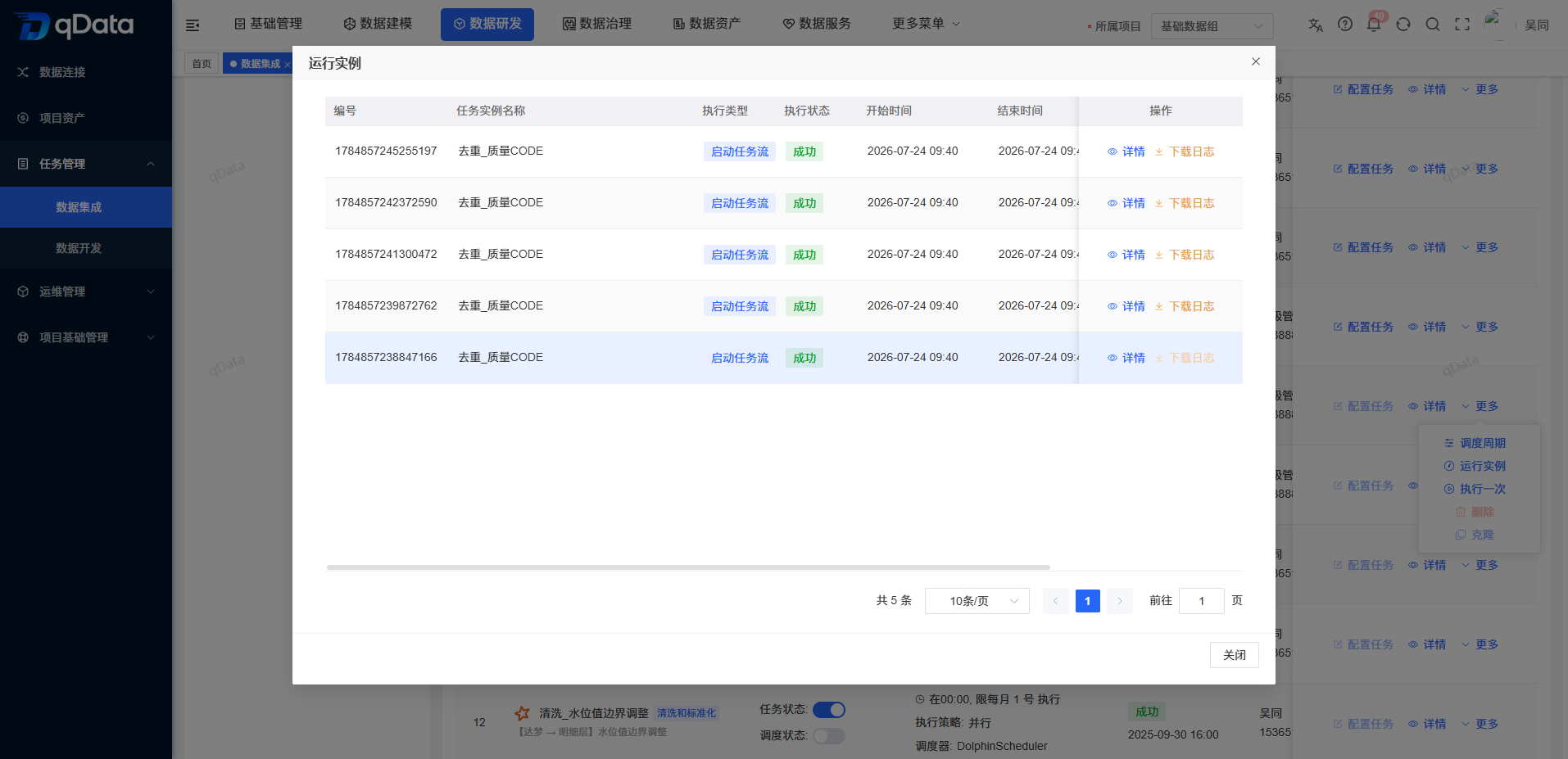Viewport: 1568px width, 759px height.
Task: Close the 运行实例 dialog with X
Action: point(1256,61)
